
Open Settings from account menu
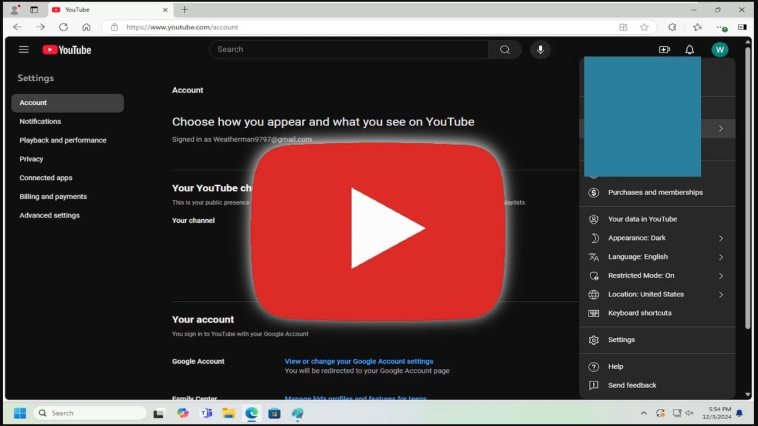(657, 340)
